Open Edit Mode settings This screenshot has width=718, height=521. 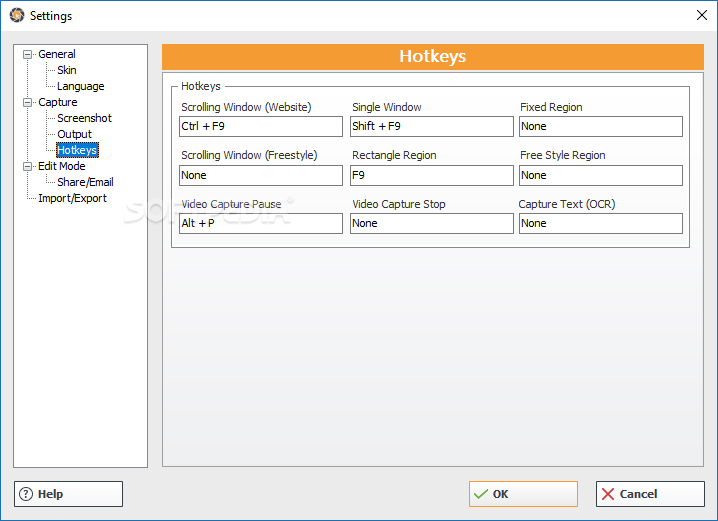coord(62,166)
